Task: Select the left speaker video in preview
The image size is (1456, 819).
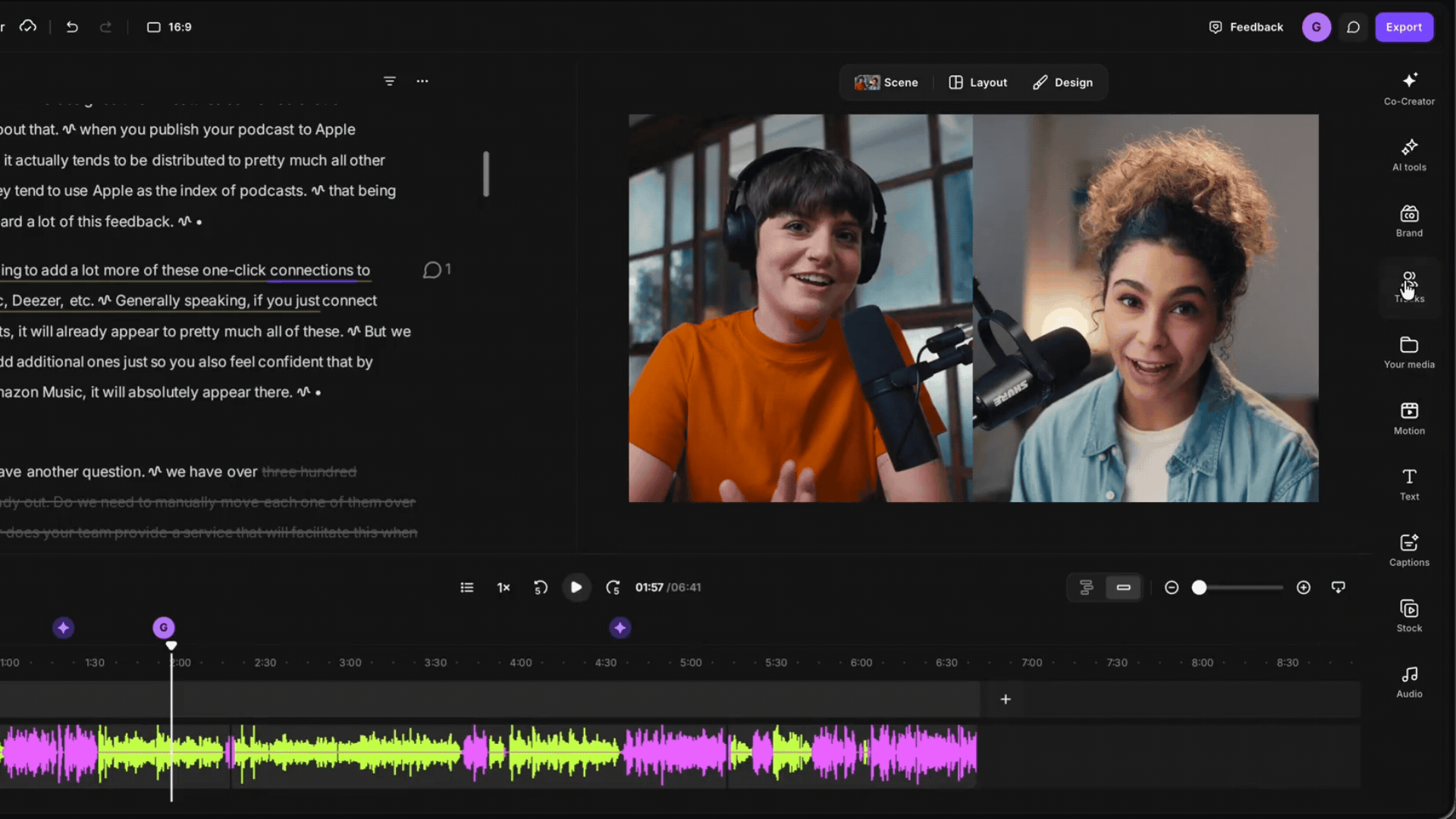Action: (801, 308)
